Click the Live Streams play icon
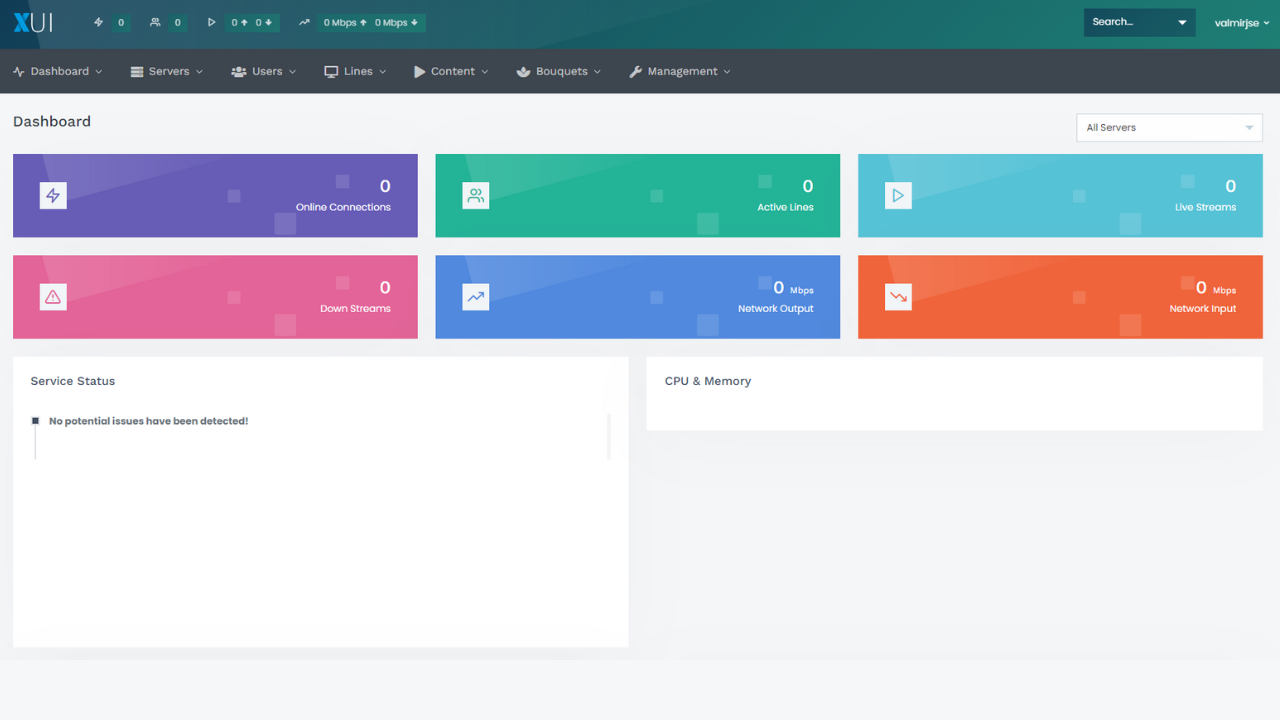This screenshot has height=720, width=1280. click(x=898, y=196)
